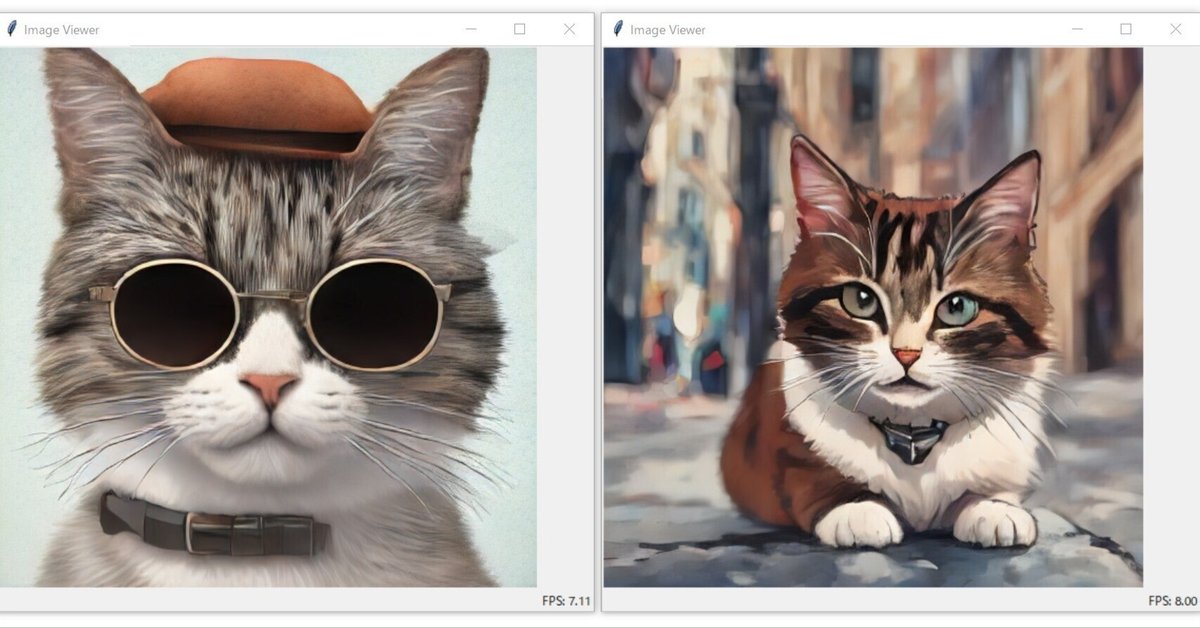Minimize the right Image Viewer window

(x=1077, y=29)
